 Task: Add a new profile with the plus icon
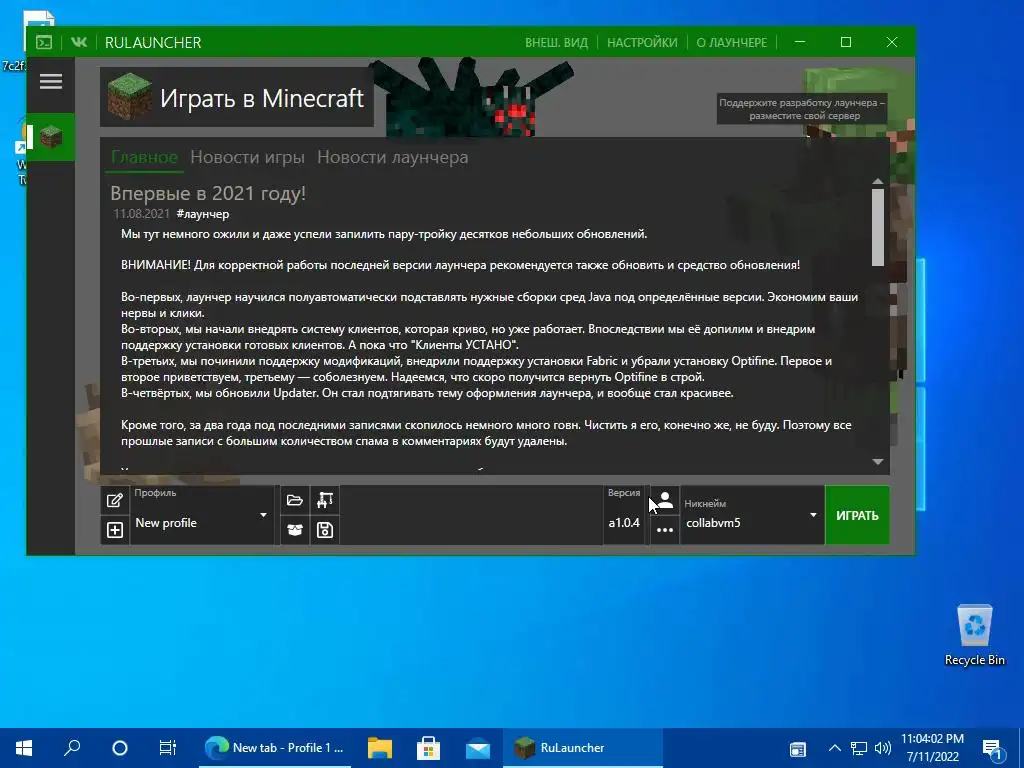pos(115,530)
